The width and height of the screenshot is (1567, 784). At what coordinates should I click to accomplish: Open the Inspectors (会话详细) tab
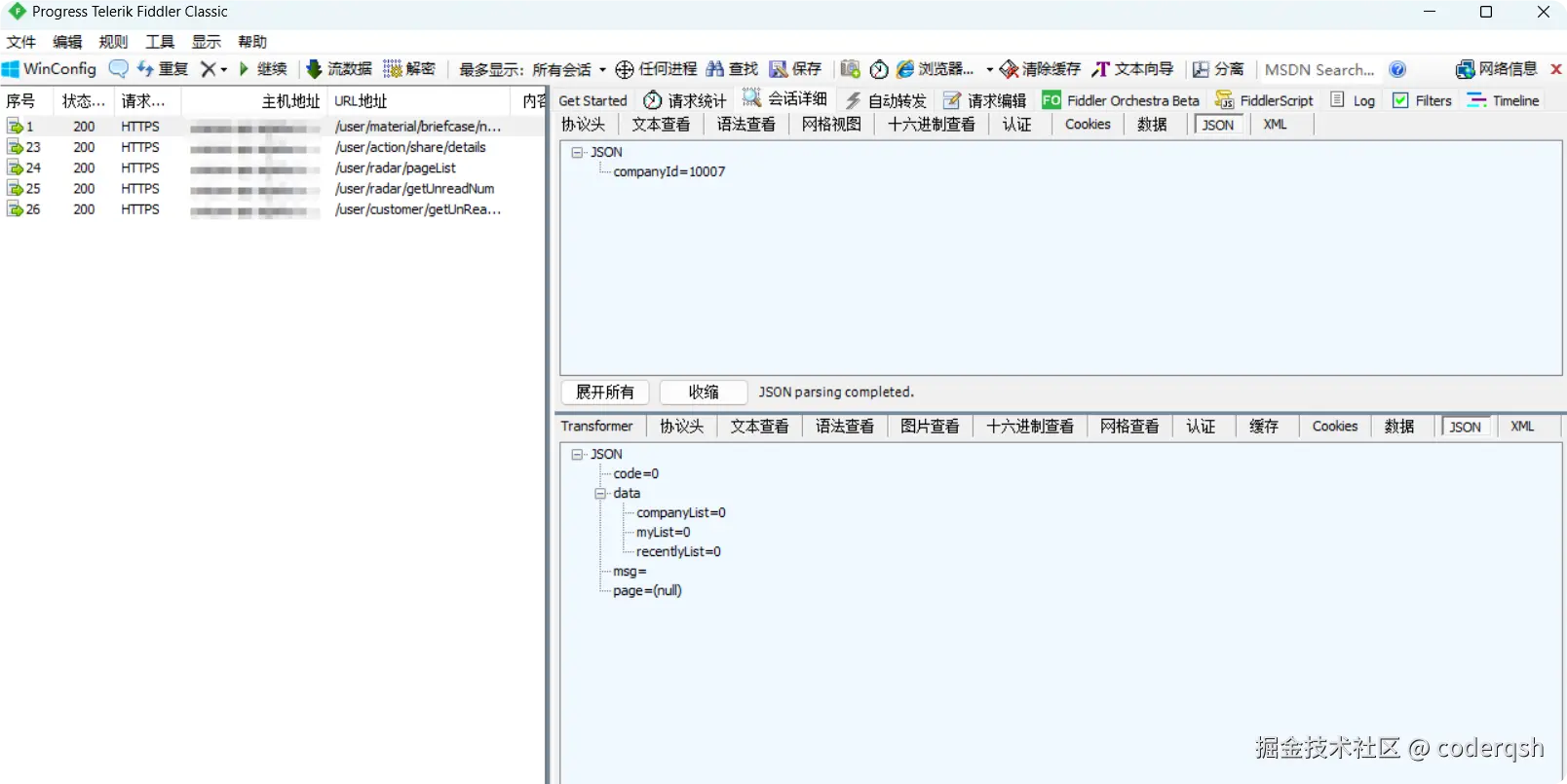(784, 98)
